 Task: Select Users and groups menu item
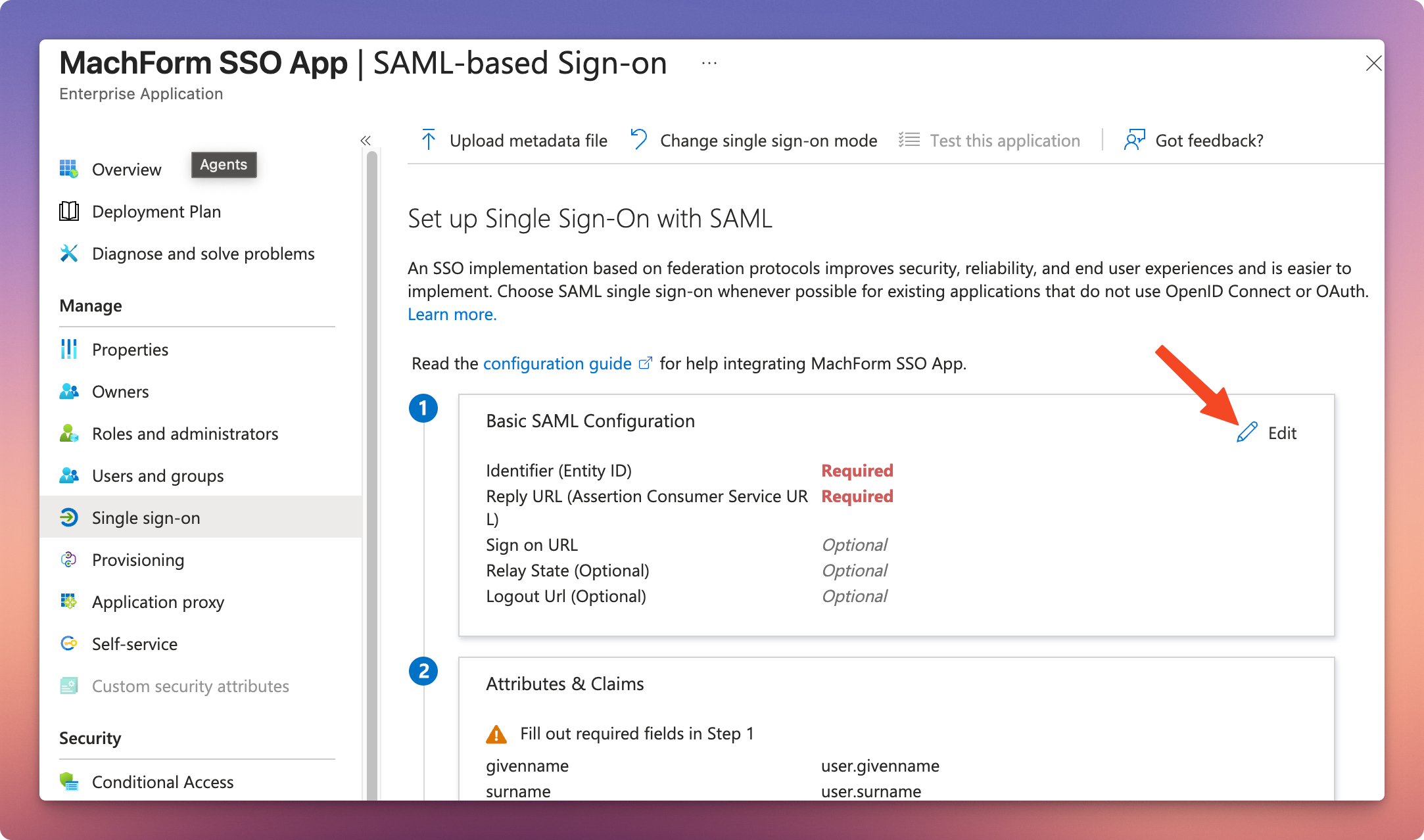(158, 476)
